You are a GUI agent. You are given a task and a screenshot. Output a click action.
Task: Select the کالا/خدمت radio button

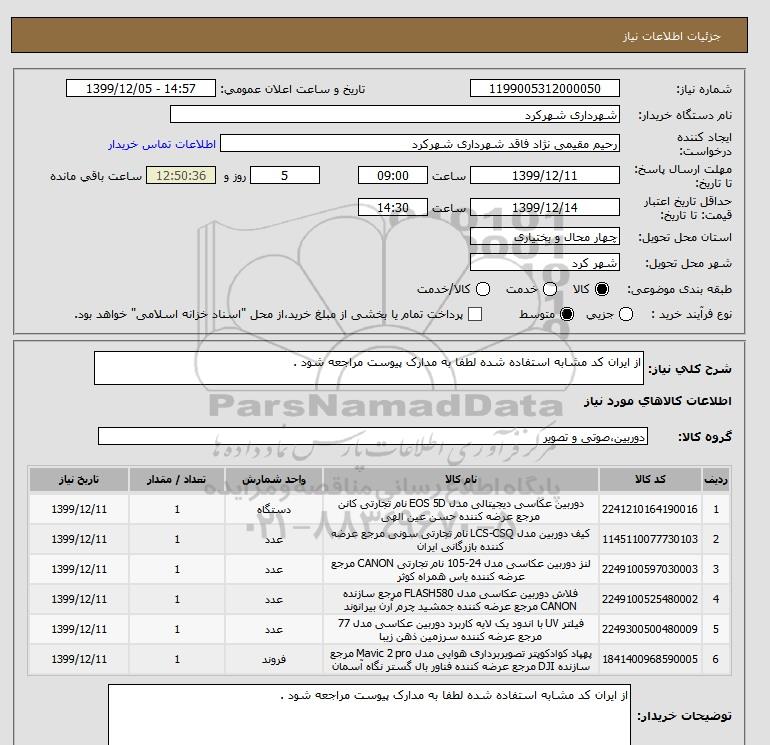pyautogui.click(x=483, y=289)
